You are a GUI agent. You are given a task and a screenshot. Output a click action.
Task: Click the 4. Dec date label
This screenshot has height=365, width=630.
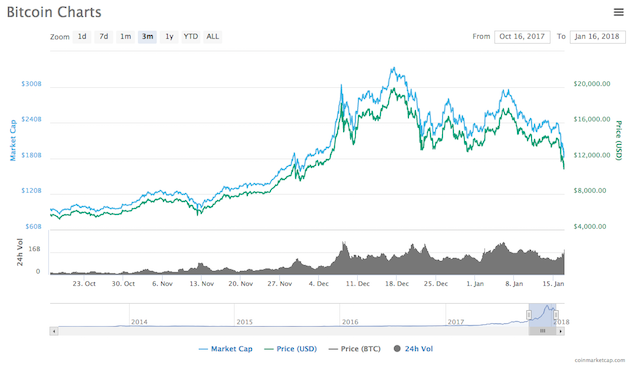click(319, 284)
